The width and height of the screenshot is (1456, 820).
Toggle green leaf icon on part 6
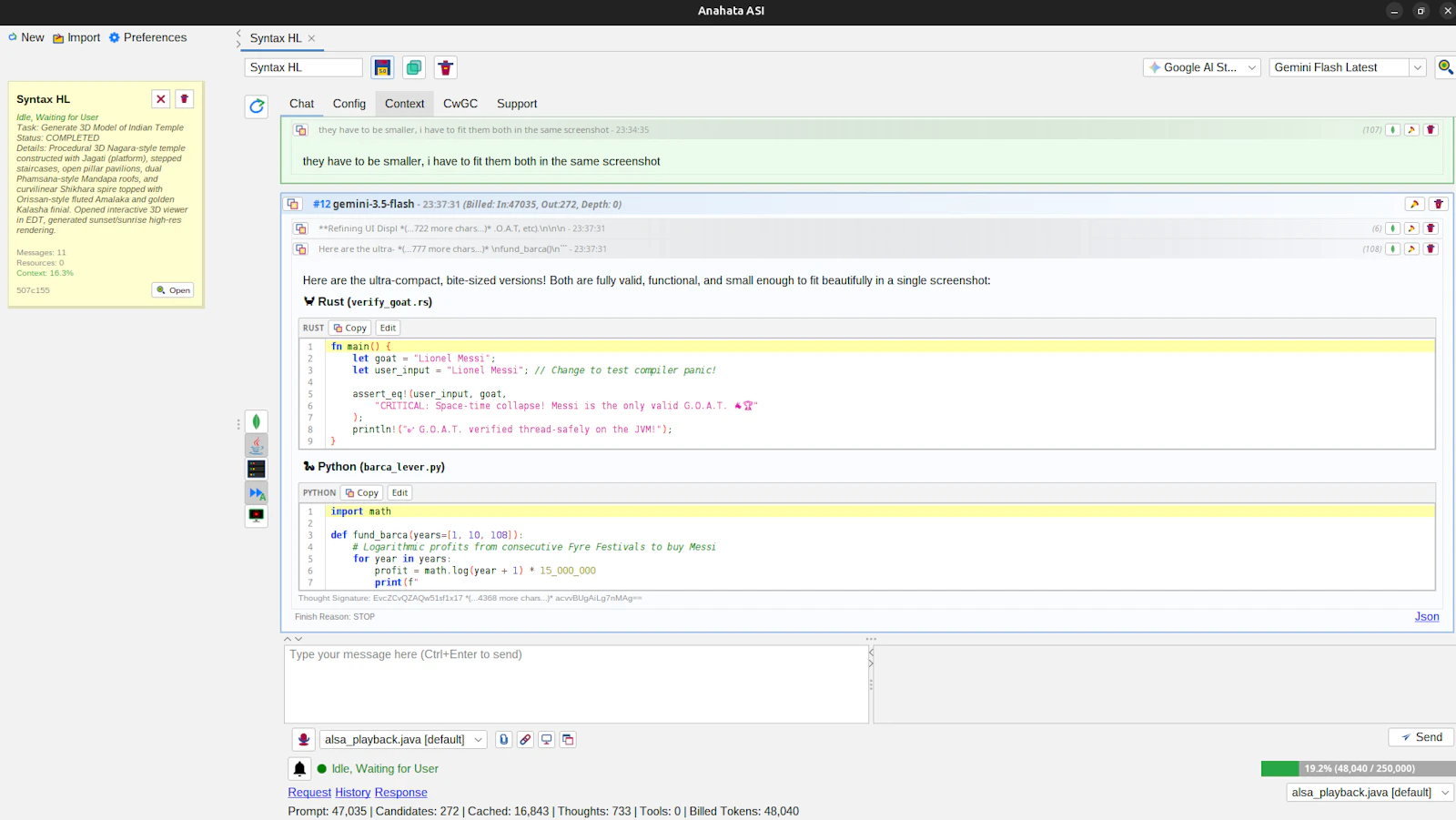(x=1392, y=228)
